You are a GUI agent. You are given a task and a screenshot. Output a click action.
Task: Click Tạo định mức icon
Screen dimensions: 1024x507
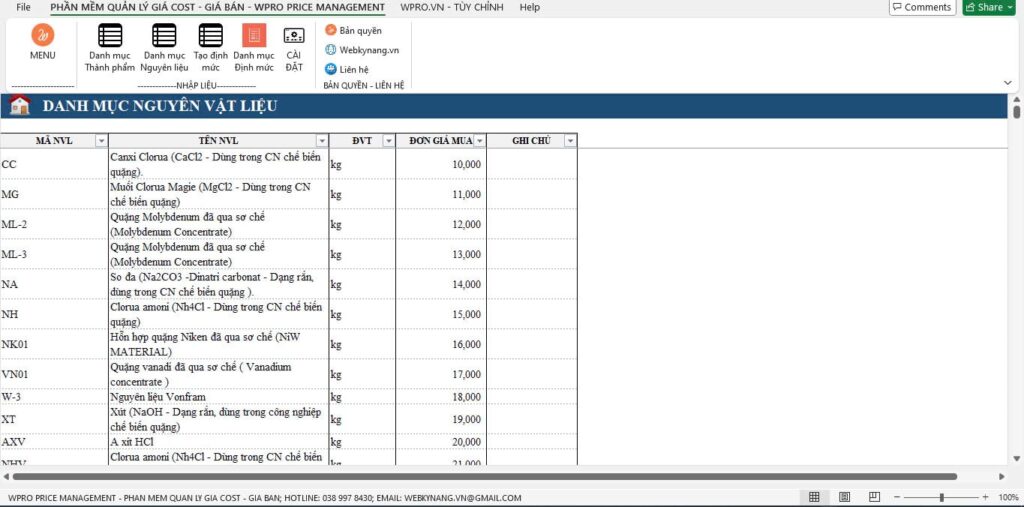210,37
